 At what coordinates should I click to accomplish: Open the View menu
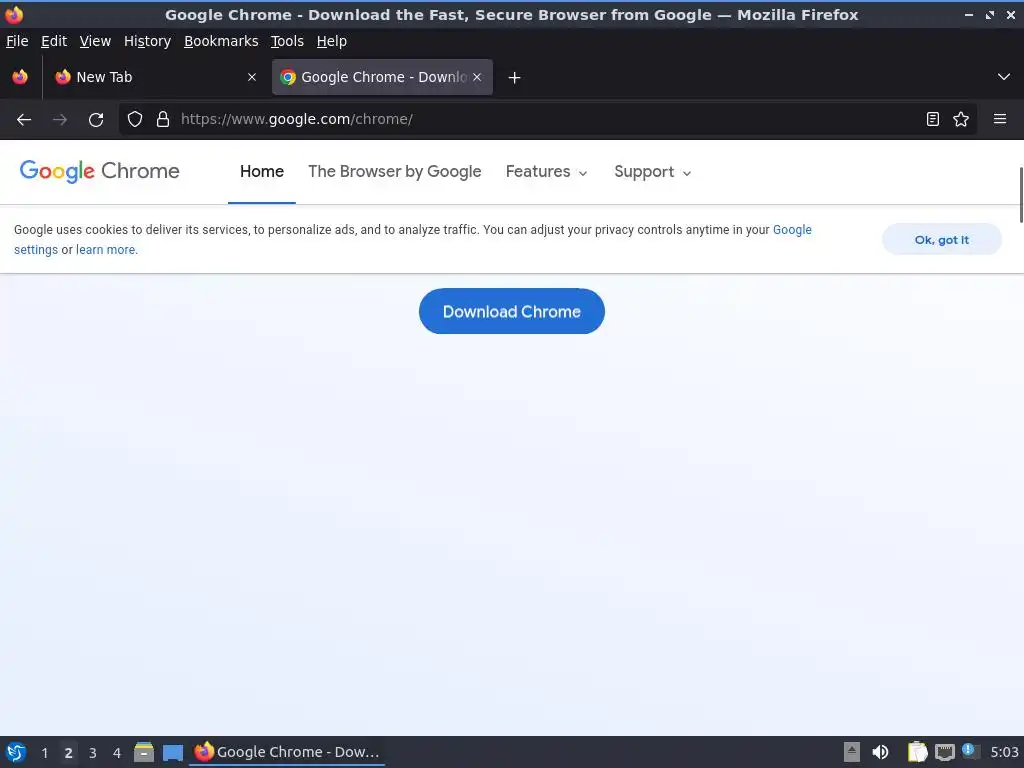point(95,41)
